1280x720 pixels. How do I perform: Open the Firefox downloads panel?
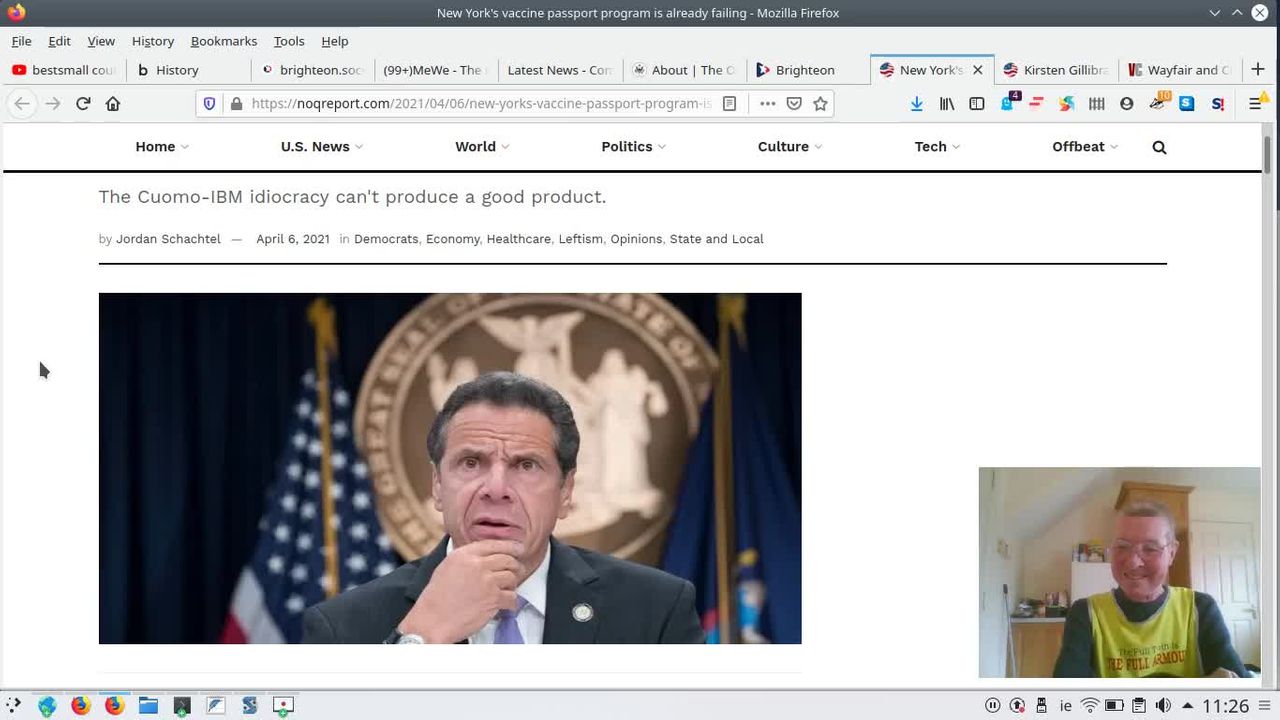click(916, 103)
